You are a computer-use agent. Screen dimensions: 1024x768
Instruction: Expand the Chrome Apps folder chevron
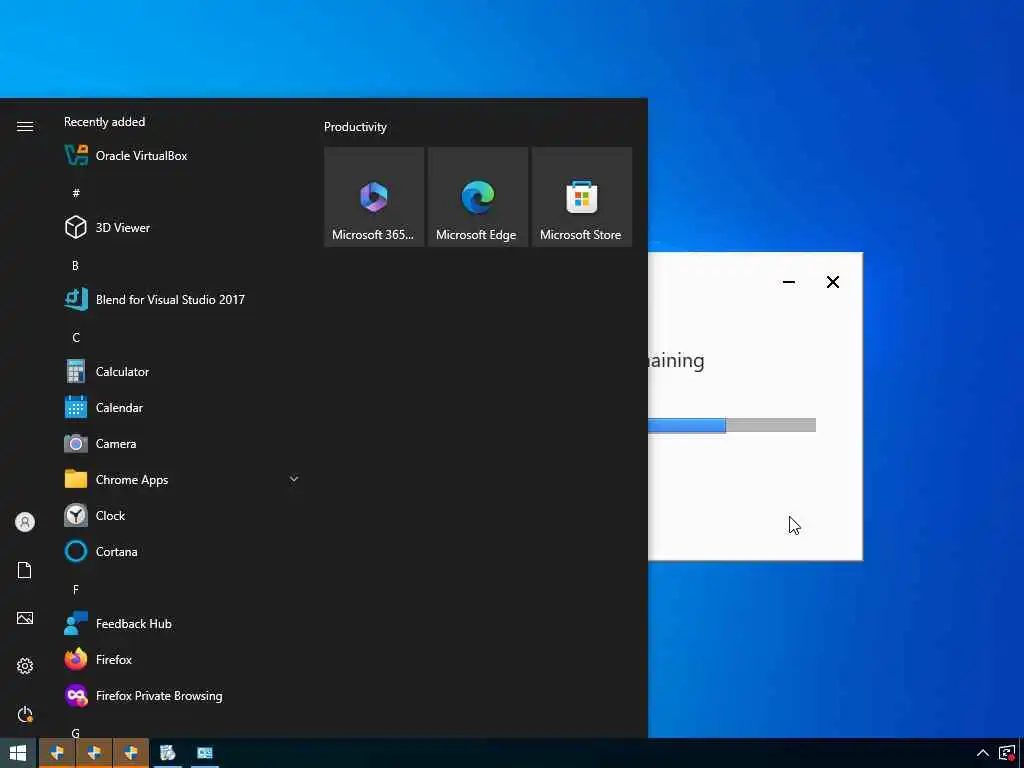tap(294, 479)
